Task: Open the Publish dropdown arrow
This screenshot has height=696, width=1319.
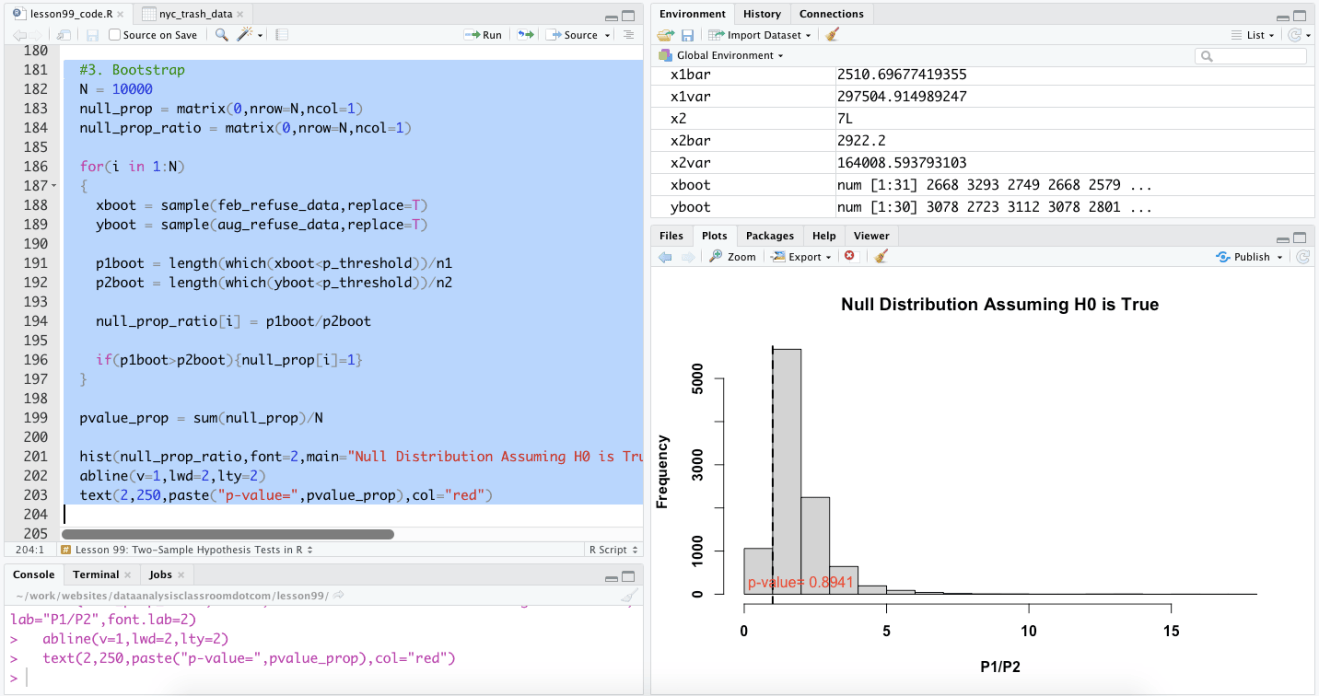Action: [x=1279, y=257]
